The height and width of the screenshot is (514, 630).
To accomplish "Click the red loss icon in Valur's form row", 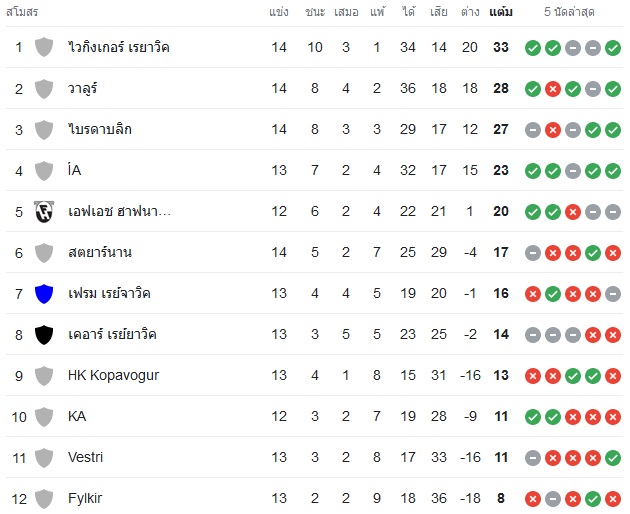I will [x=552, y=89].
